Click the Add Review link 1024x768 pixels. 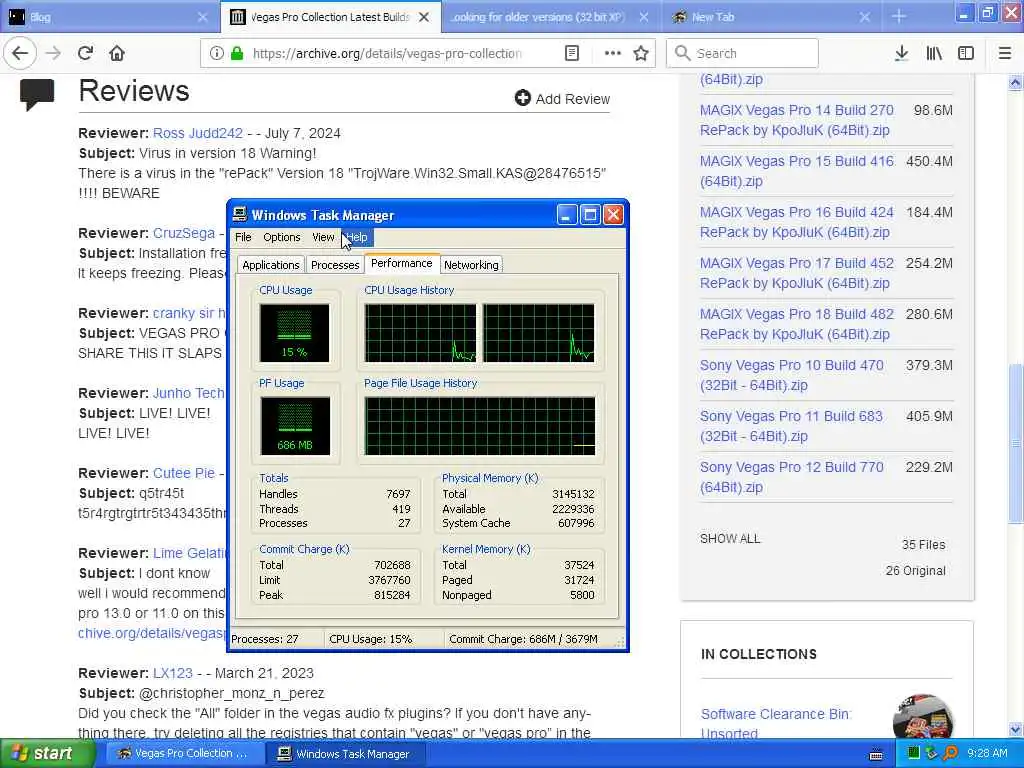click(x=562, y=99)
